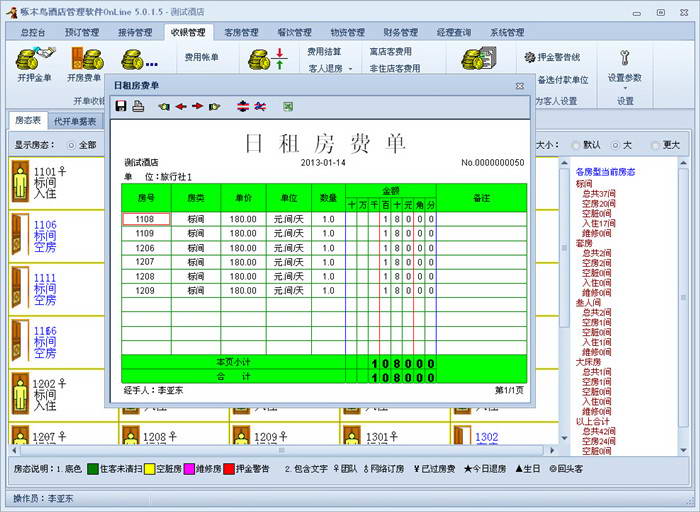Image resolution: width=700 pixels, height=512 pixels.
Task: Select the 全部 room status radio button
Action: pyautogui.click(x=71, y=145)
